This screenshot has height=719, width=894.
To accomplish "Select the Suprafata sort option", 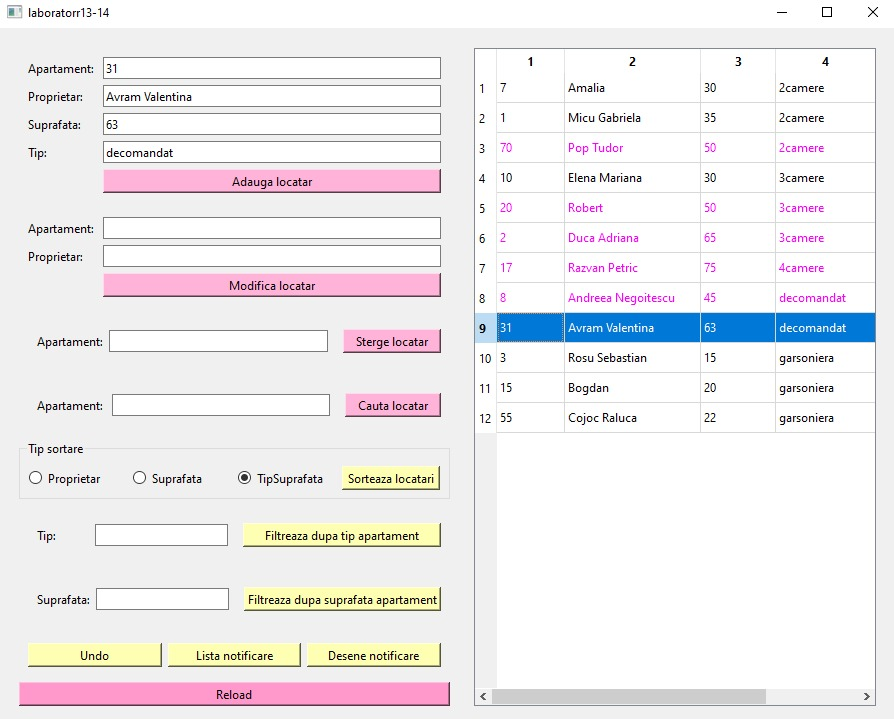I will click(x=139, y=478).
